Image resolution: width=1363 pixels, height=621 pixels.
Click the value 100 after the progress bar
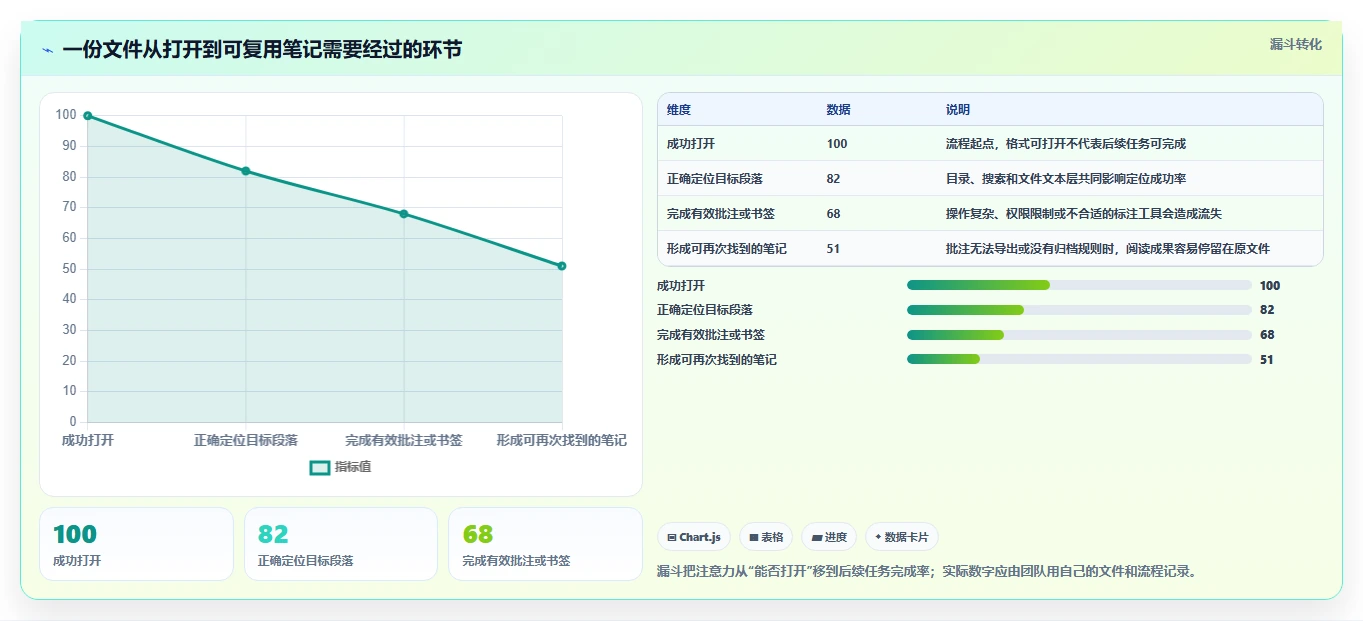tap(1270, 285)
